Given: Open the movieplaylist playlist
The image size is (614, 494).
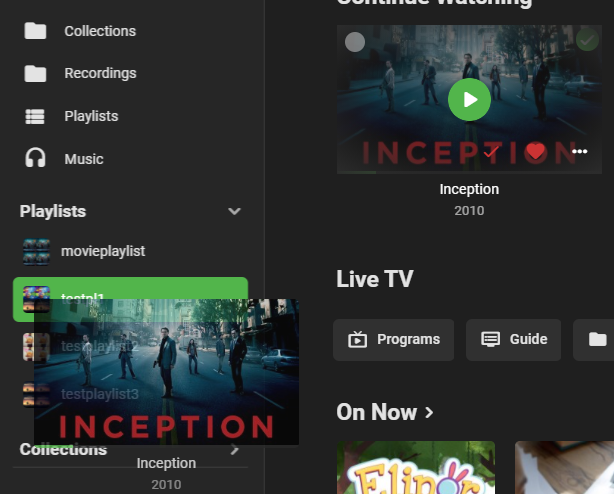Looking at the screenshot, I should tap(130, 251).
